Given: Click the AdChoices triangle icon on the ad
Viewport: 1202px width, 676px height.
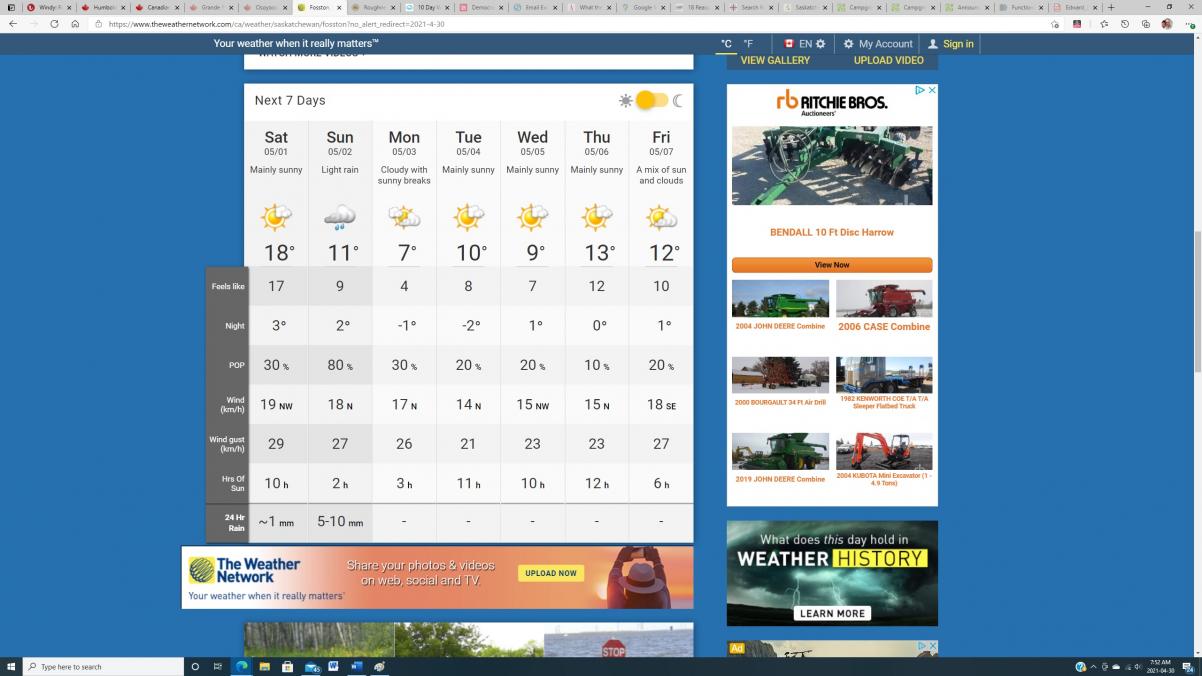Looking at the screenshot, I should coord(921,90).
